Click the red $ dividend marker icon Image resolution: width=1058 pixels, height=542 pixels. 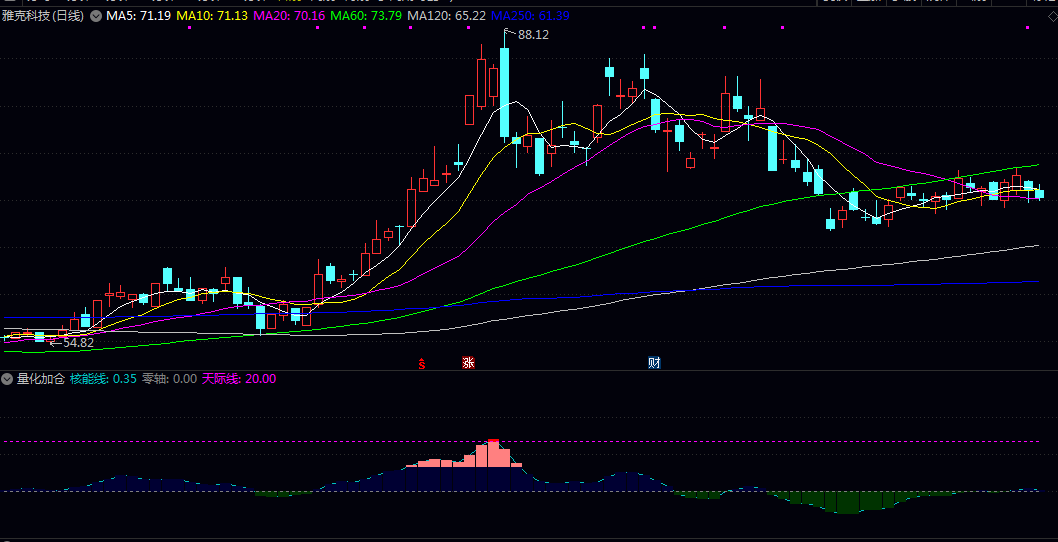click(x=422, y=364)
